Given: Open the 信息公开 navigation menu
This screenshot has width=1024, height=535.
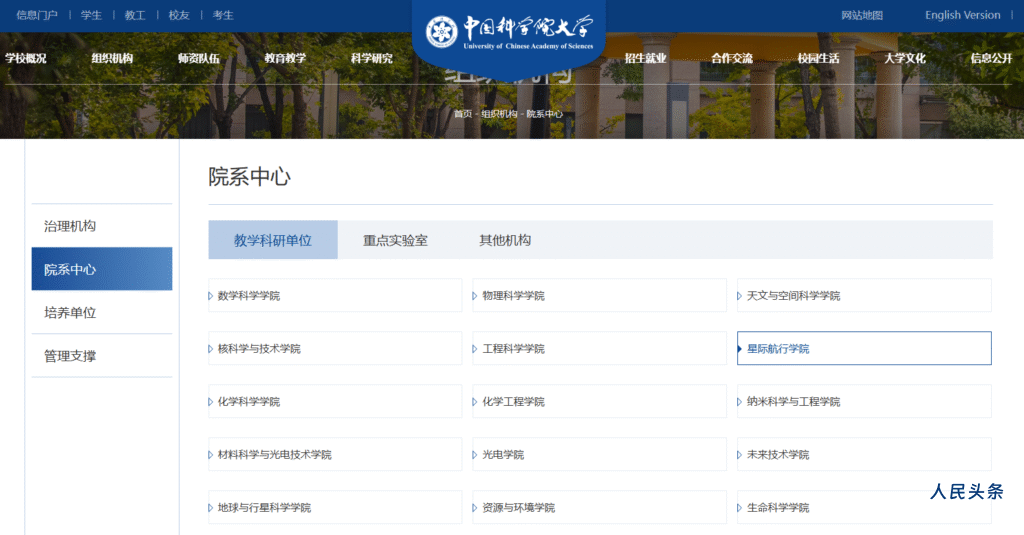Looking at the screenshot, I should pos(991,58).
